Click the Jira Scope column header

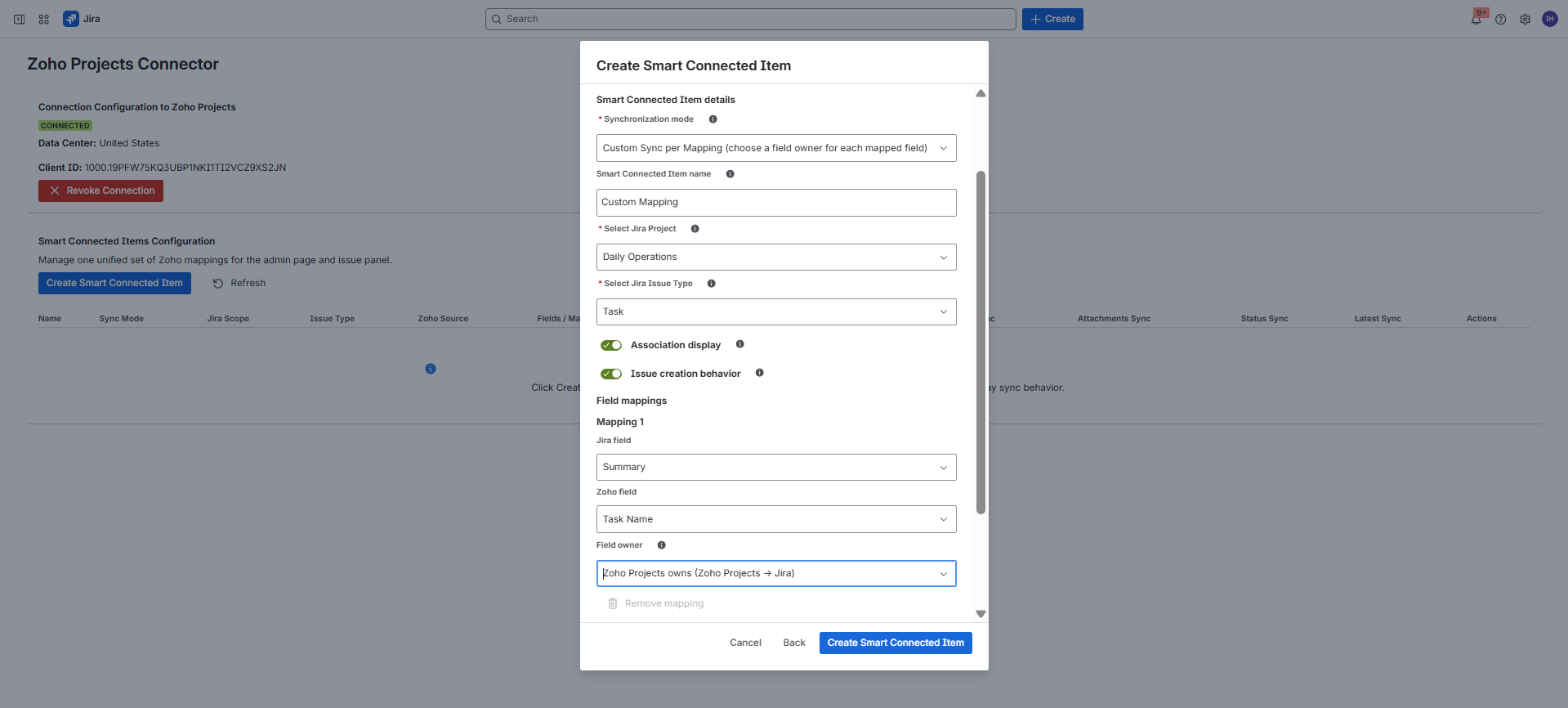click(228, 319)
